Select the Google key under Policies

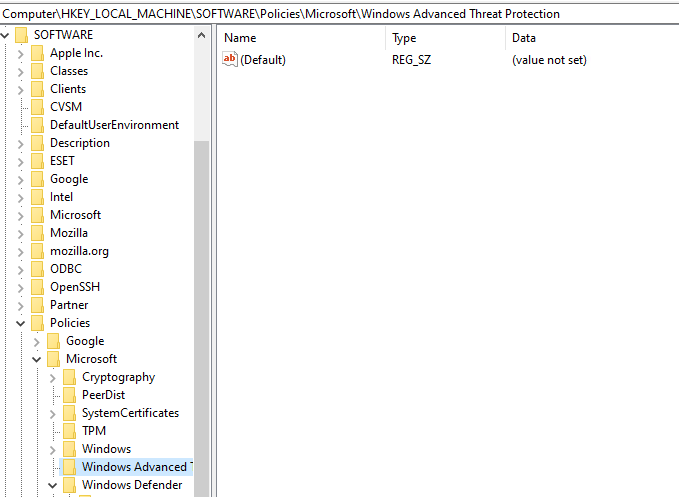85,341
